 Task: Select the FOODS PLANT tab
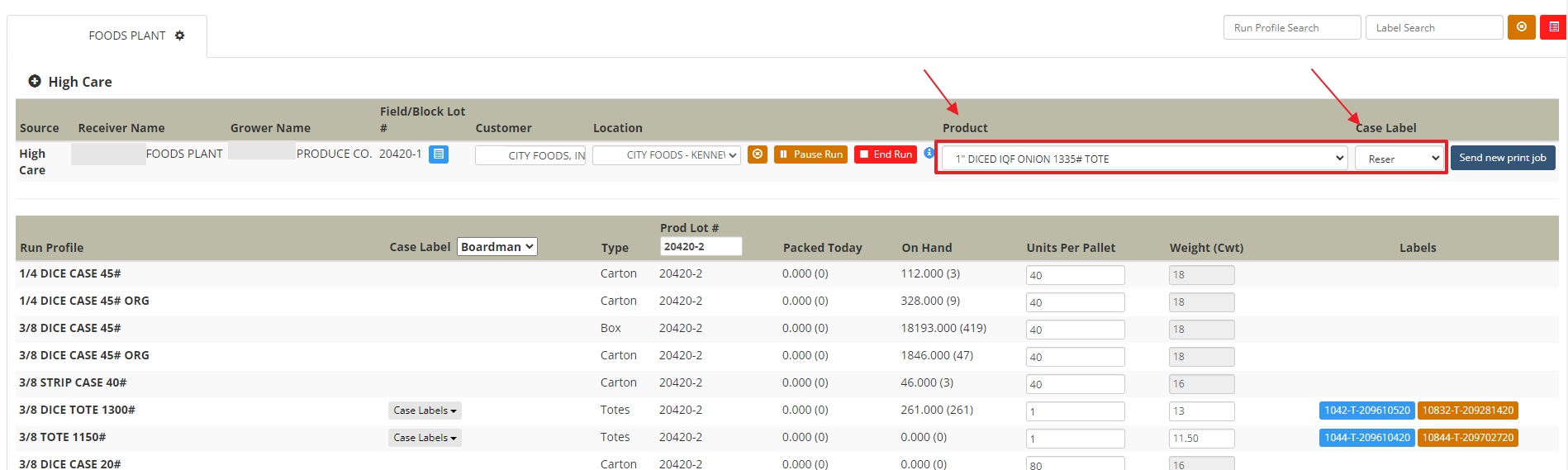pyautogui.click(x=126, y=36)
